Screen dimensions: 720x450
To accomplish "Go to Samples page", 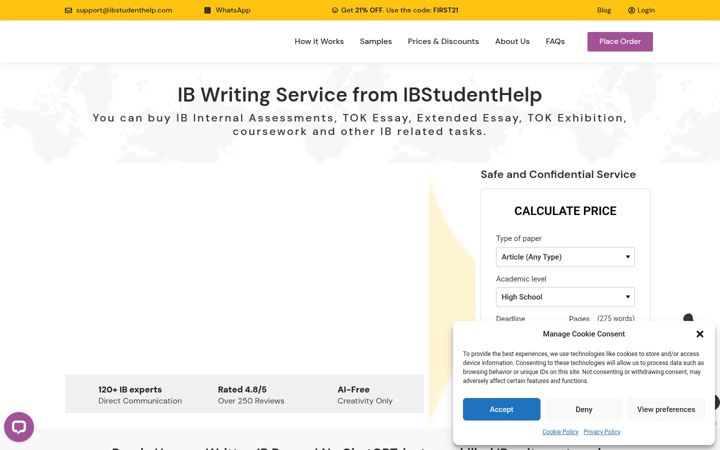I will tap(376, 41).
